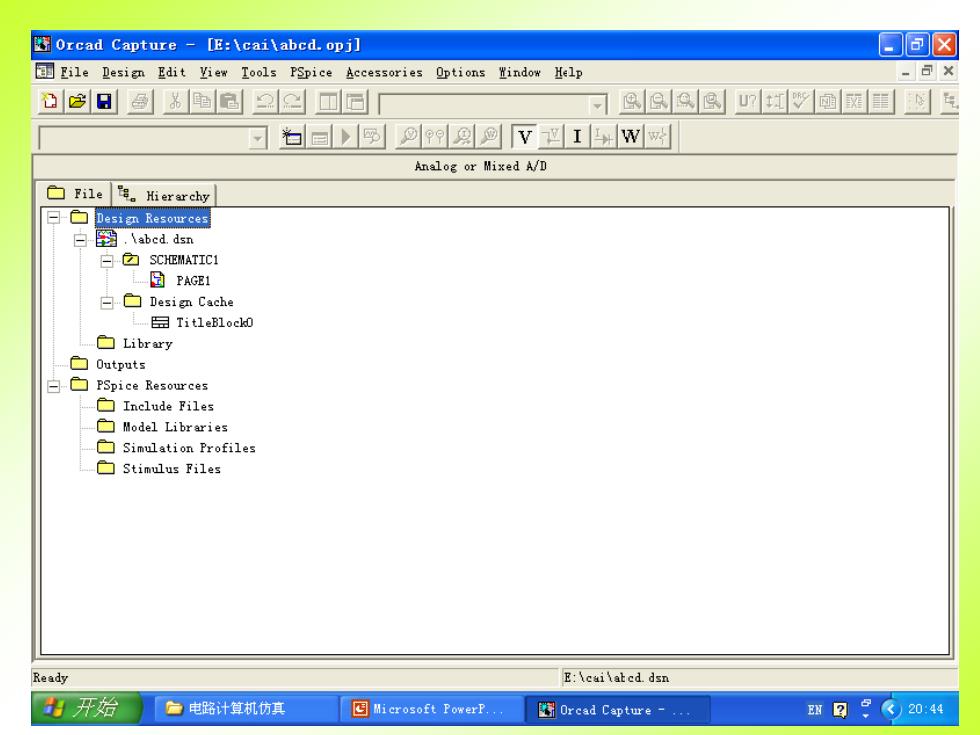The width and height of the screenshot is (980, 735).
Task: Select the Outputs folder
Action: coord(120,364)
